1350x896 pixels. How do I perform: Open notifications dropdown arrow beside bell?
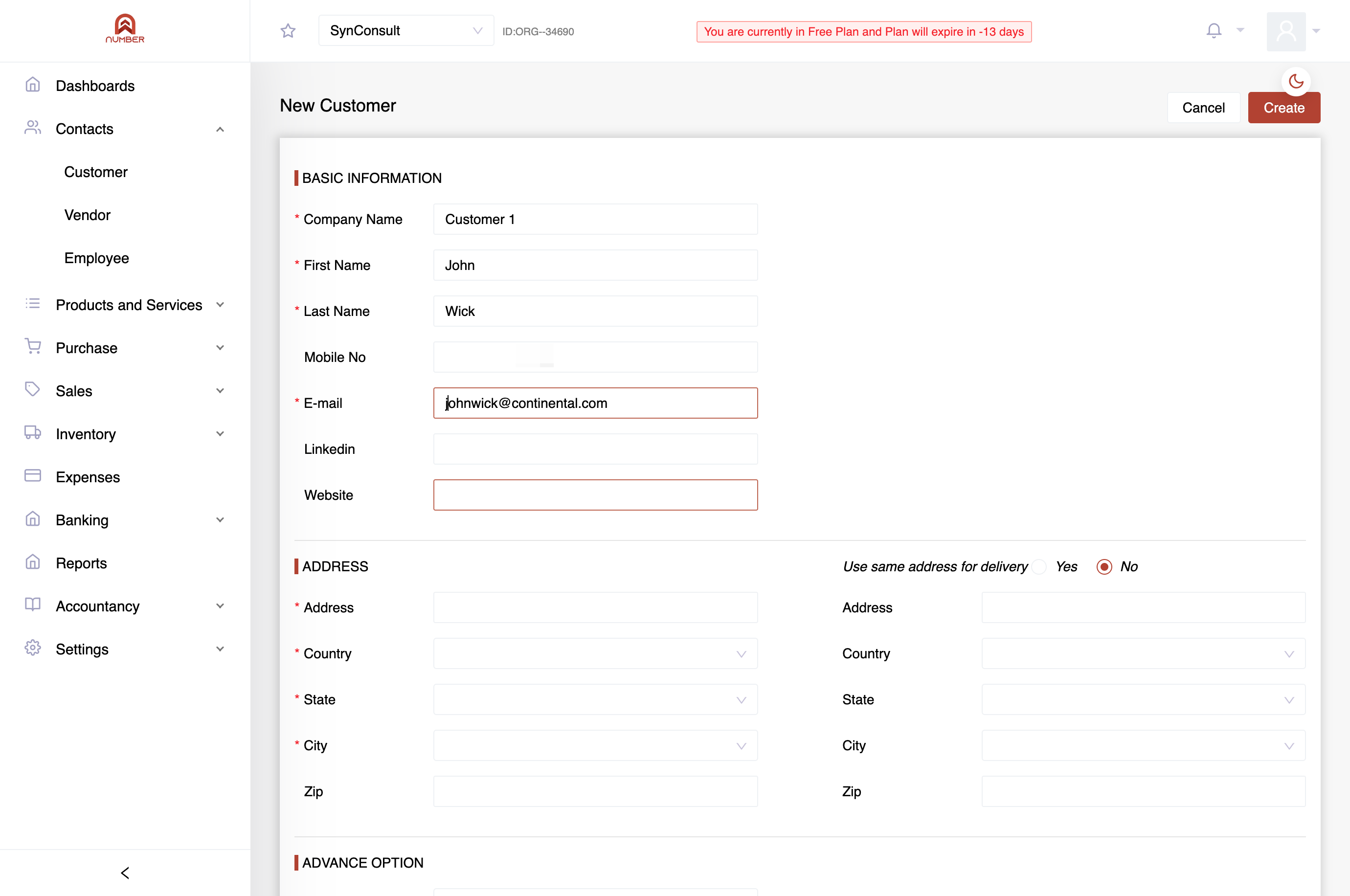[1240, 30]
